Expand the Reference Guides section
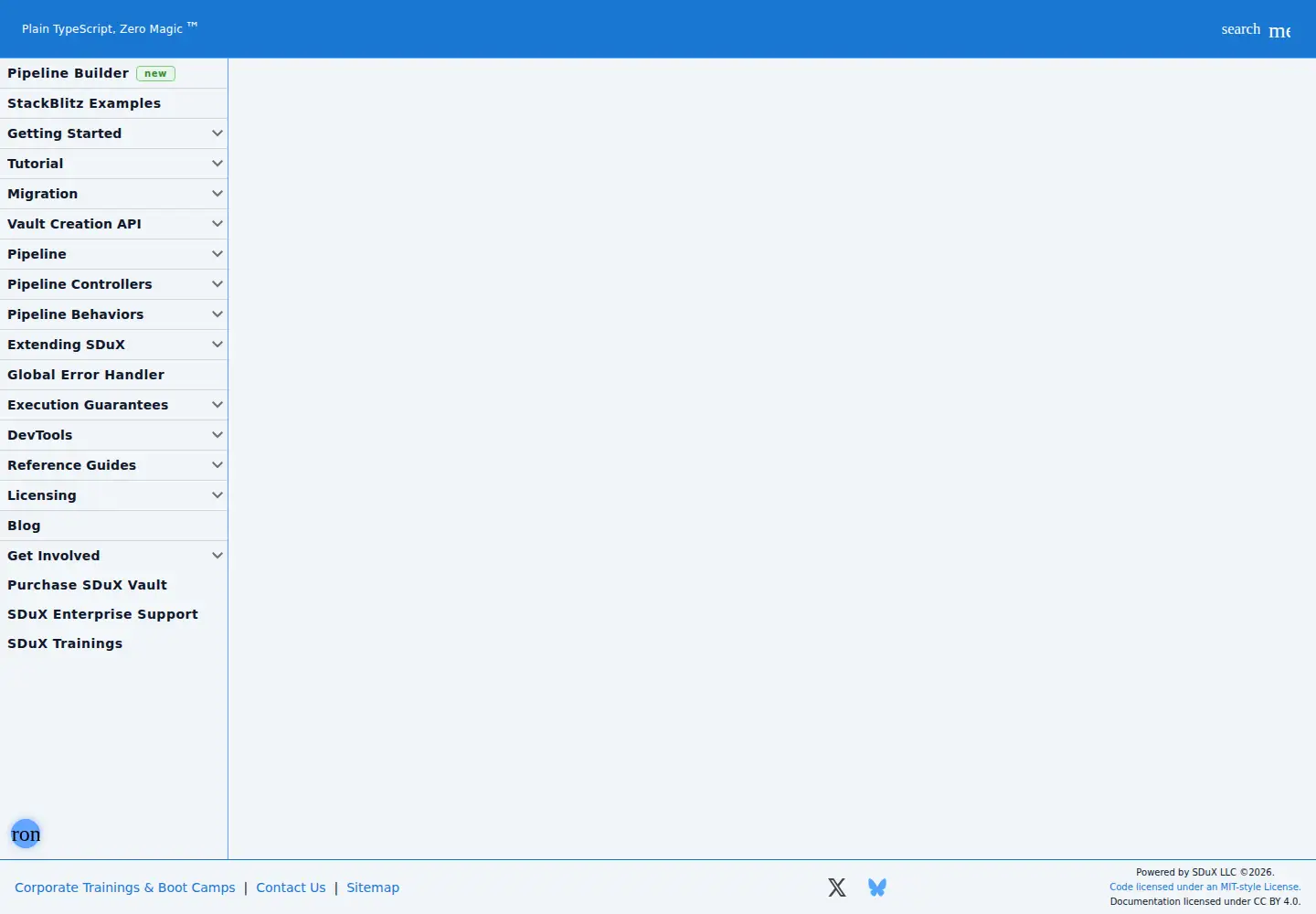 click(113, 465)
